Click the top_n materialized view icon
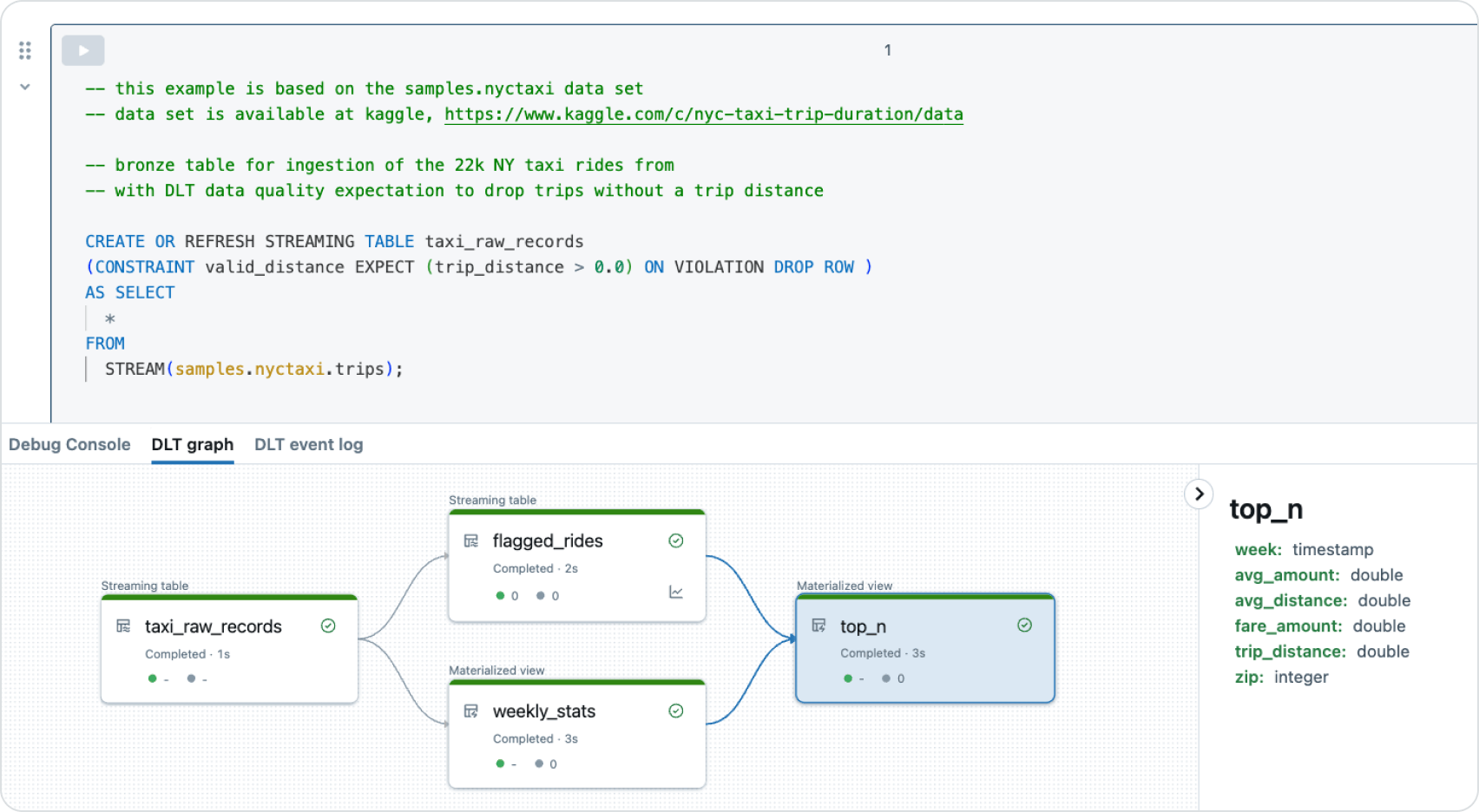 (818, 625)
